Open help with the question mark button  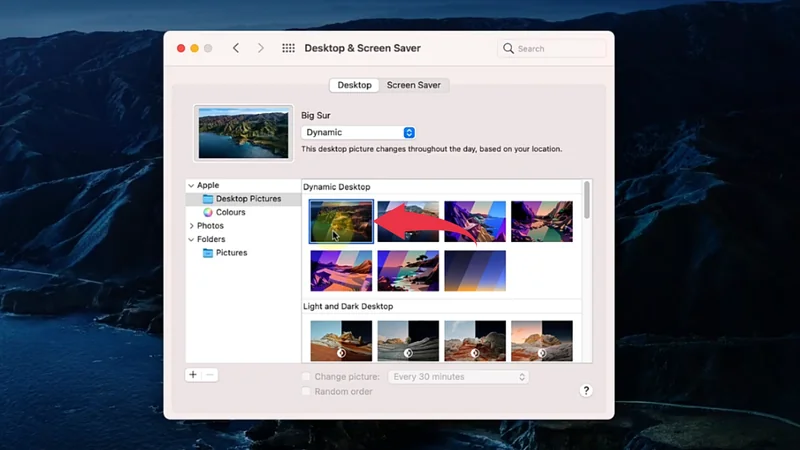point(586,391)
